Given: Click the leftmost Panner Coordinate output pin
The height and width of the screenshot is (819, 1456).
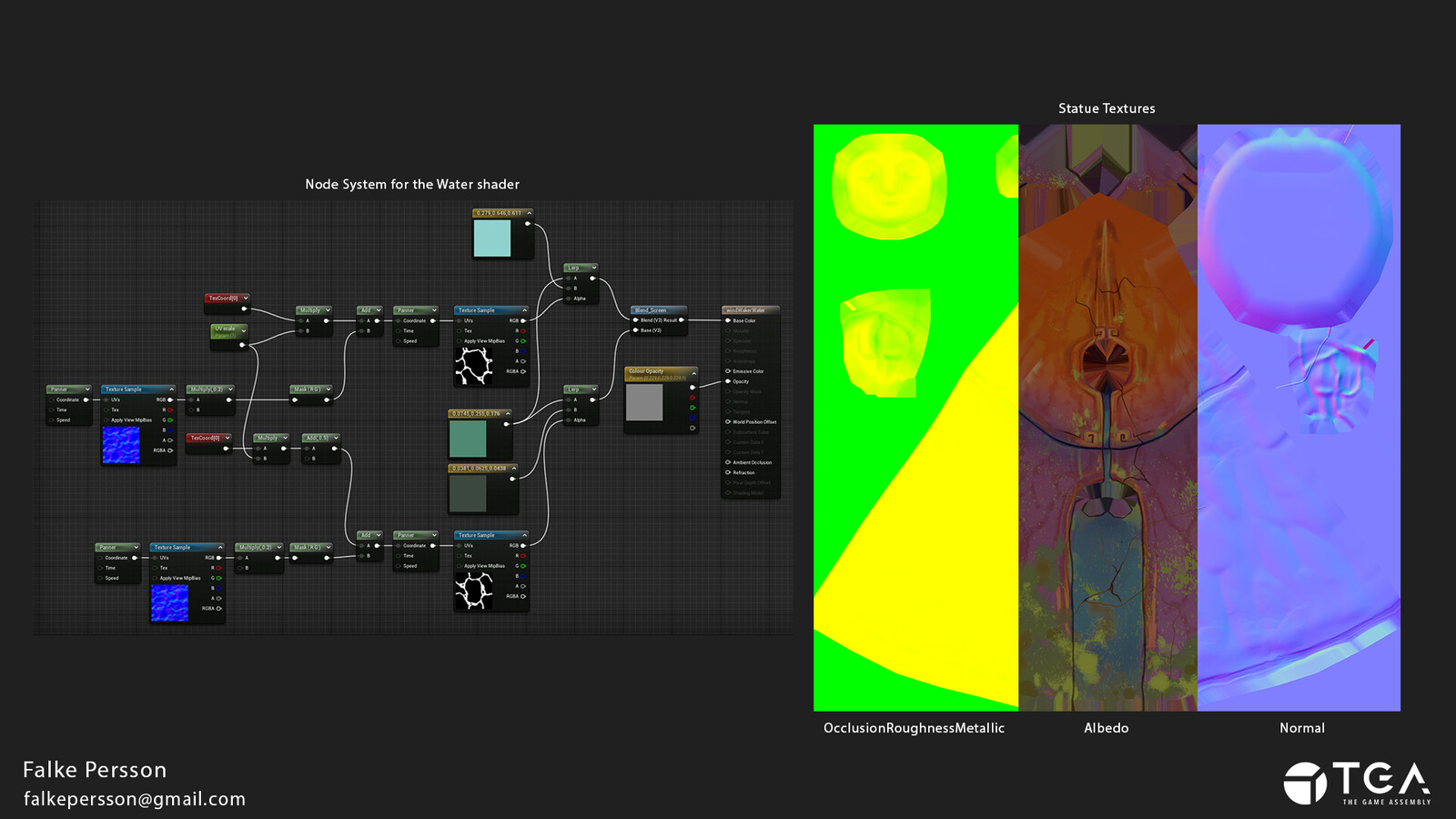Looking at the screenshot, I should tap(86, 399).
